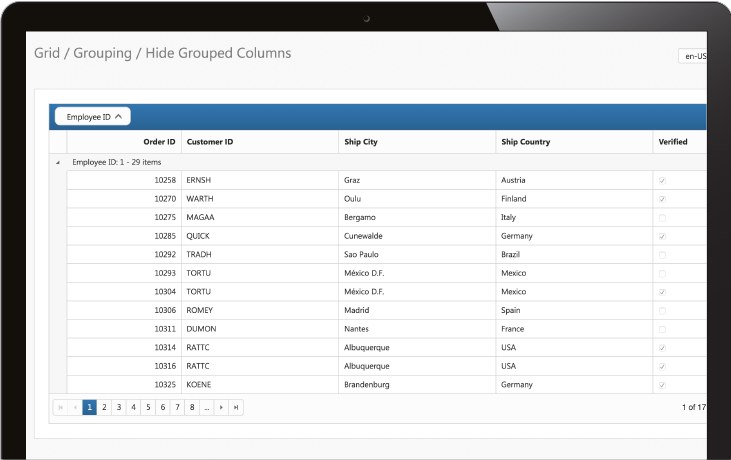The width and height of the screenshot is (731, 460).
Task: Toggle Verified checkbox for order 10275
Action: (x=661, y=217)
